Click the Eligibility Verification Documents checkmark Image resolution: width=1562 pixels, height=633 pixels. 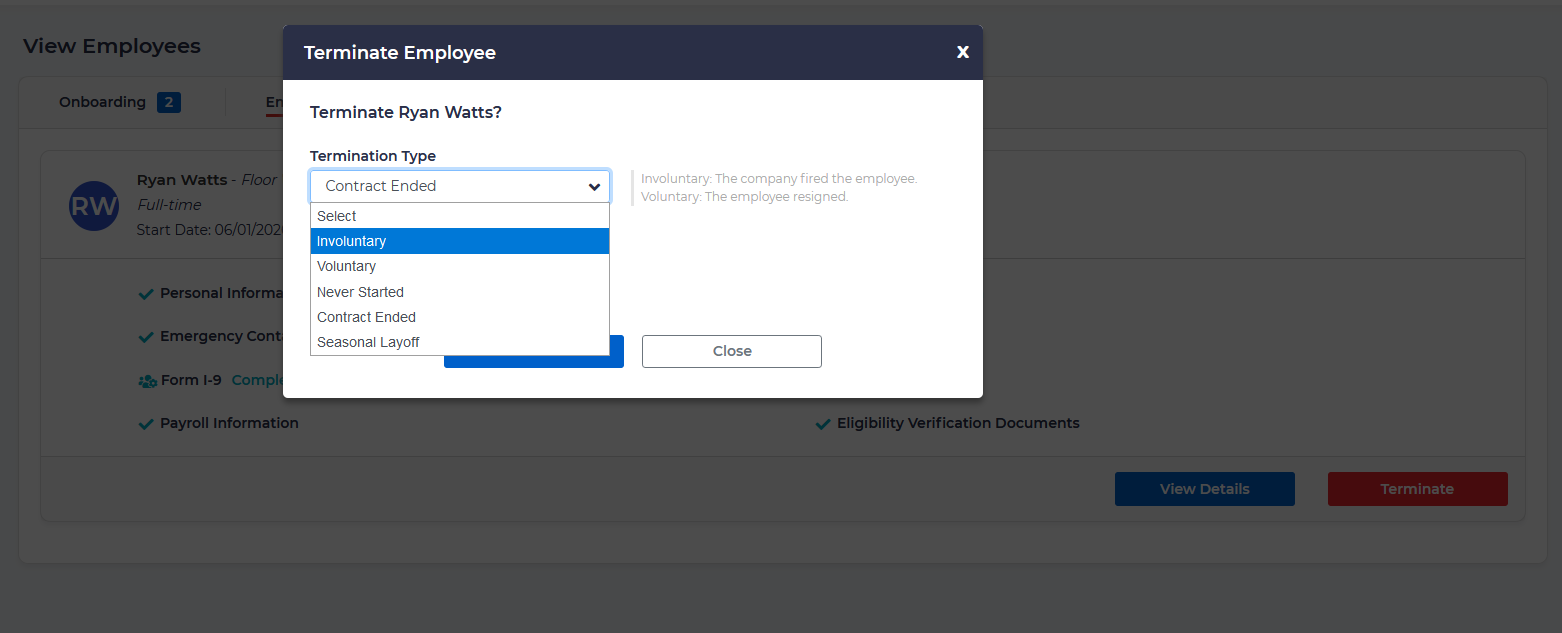coord(823,424)
